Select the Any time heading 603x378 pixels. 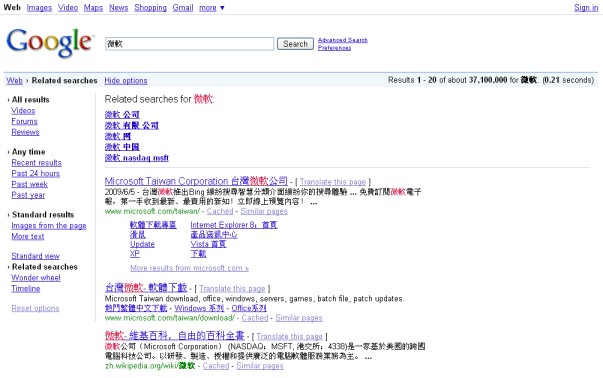pos(28,152)
